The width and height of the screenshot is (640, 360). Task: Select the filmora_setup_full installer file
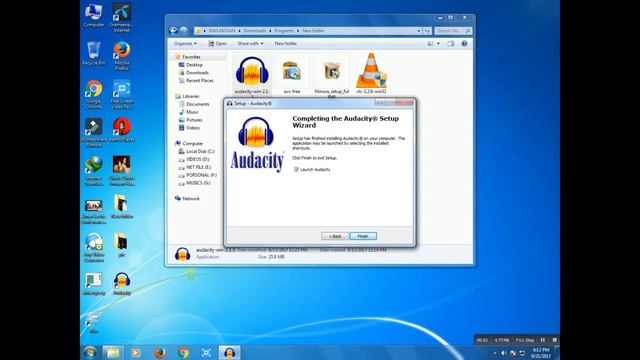click(x=331, y=76)
